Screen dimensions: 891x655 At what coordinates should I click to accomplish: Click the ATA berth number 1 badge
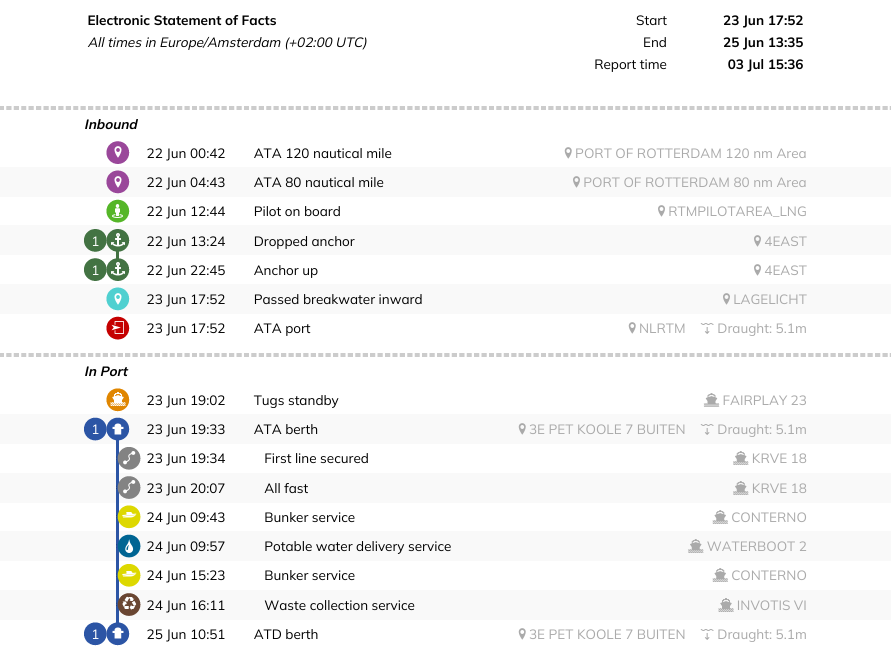click(x=95, y=429)
